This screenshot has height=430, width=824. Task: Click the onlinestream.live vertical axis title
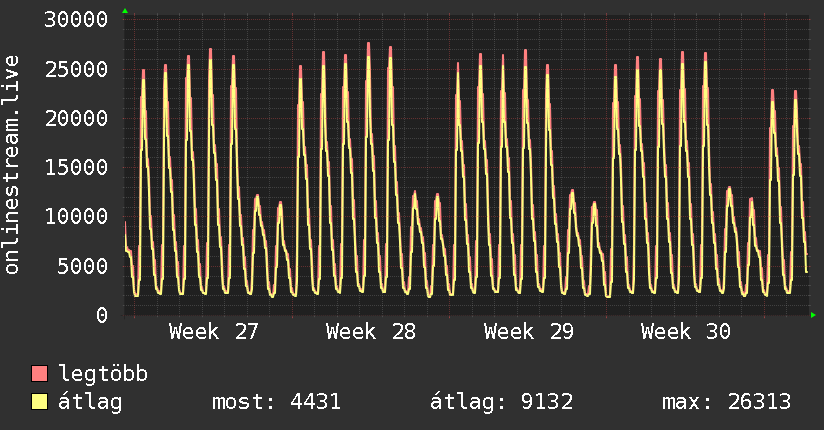11,165
